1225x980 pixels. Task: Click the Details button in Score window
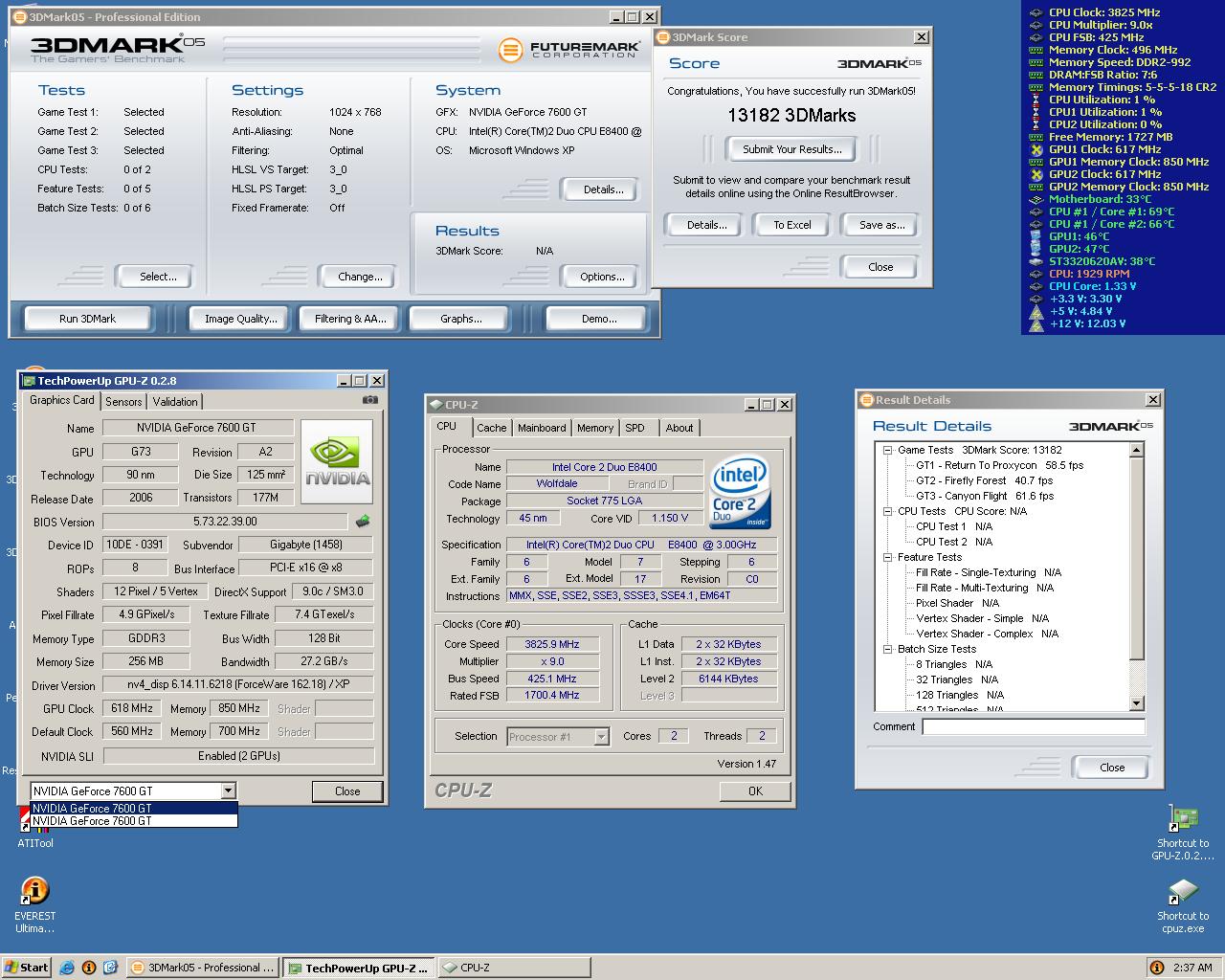pyautogui.click(x=706, y=225)
